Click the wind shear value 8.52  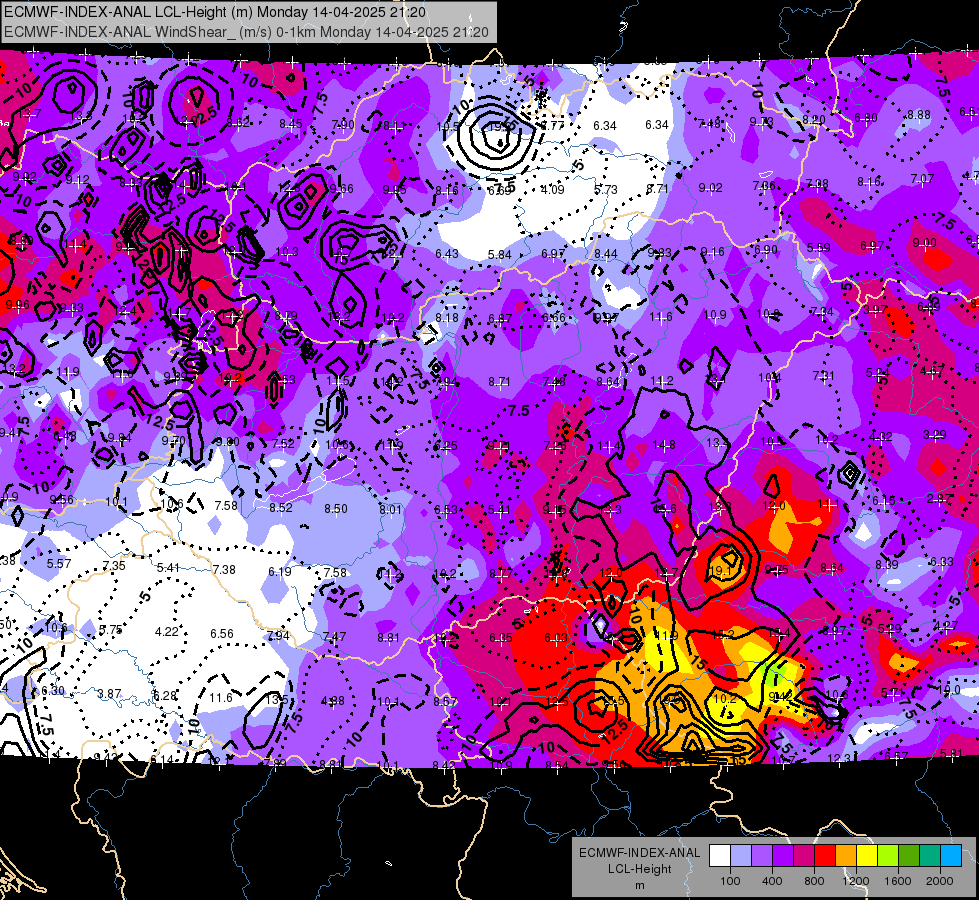281,508
